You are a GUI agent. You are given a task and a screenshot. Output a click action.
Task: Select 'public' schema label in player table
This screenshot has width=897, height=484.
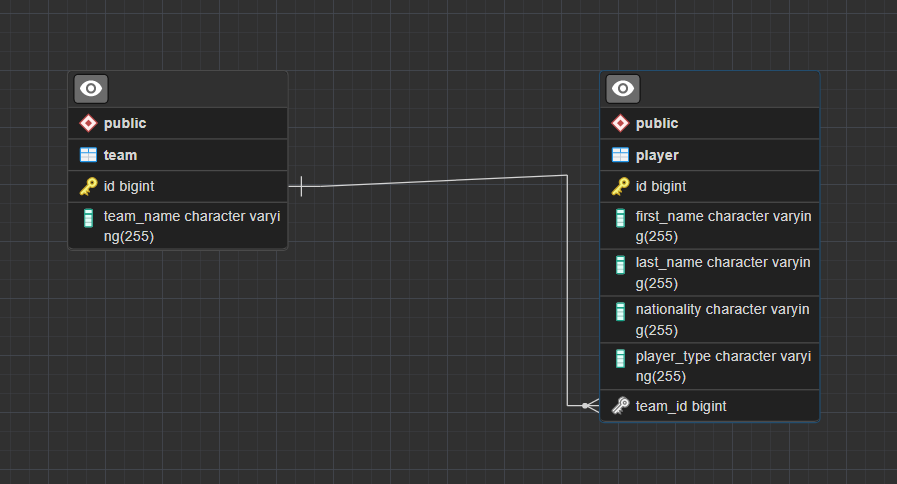657,123
